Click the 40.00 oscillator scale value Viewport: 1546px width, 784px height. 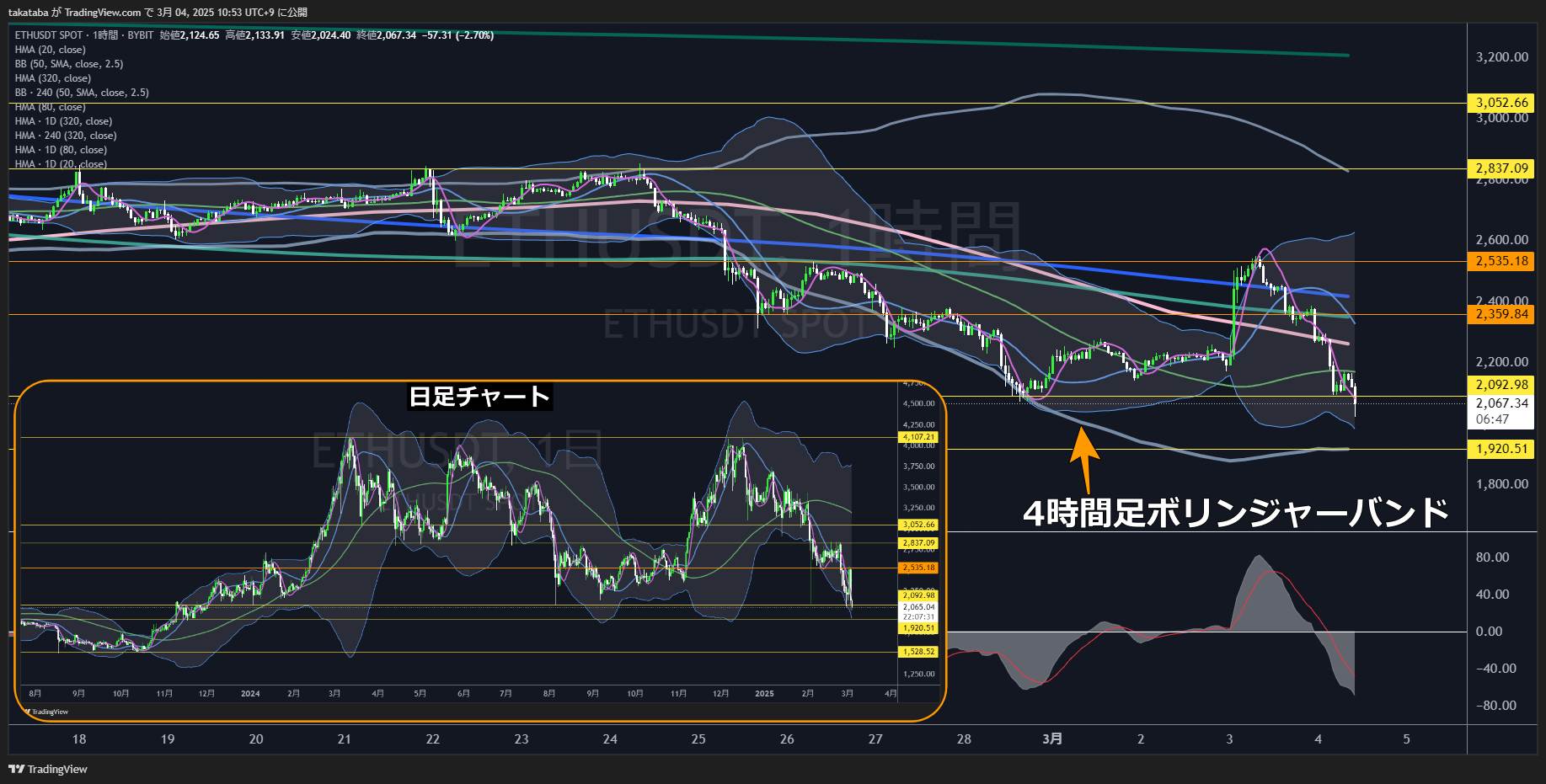point(1493,595)
